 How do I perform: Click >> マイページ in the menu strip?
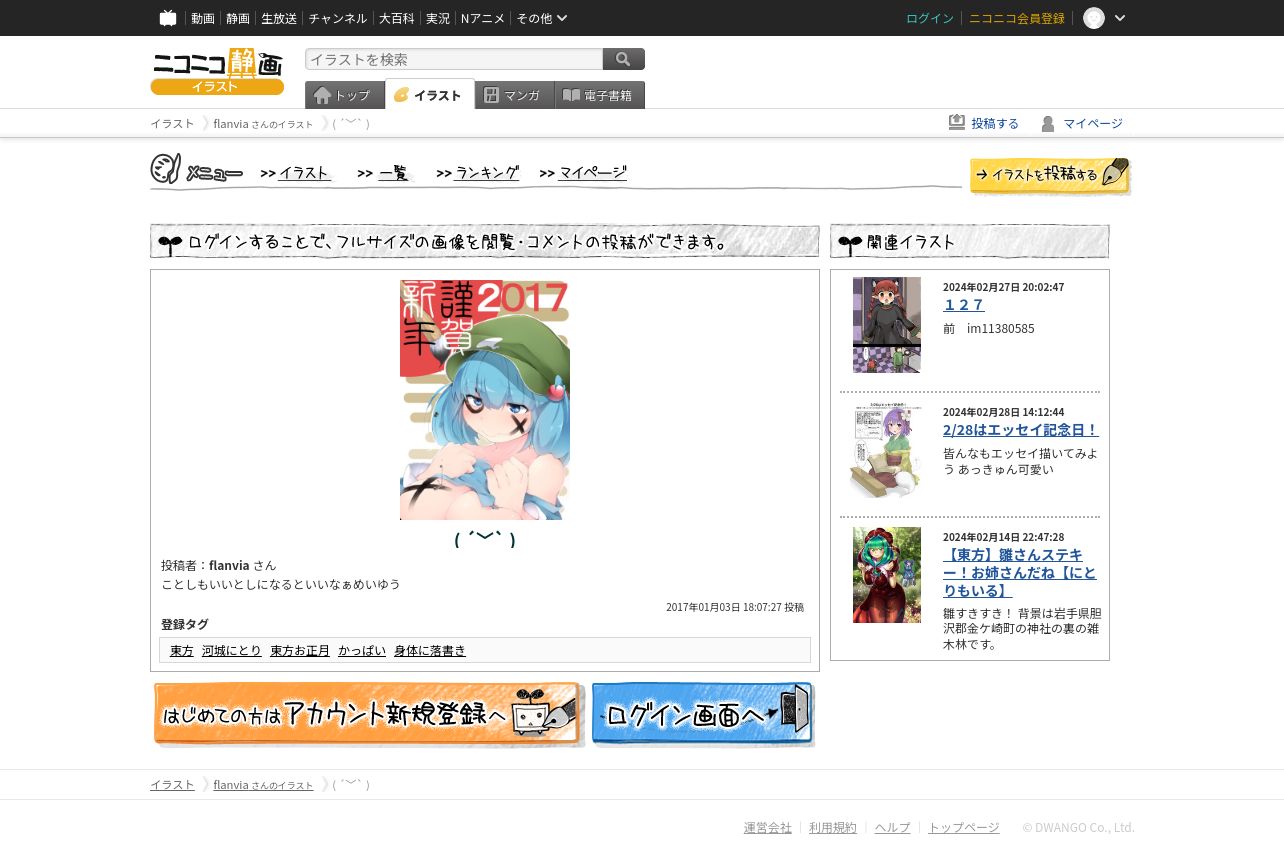(583, 173)
